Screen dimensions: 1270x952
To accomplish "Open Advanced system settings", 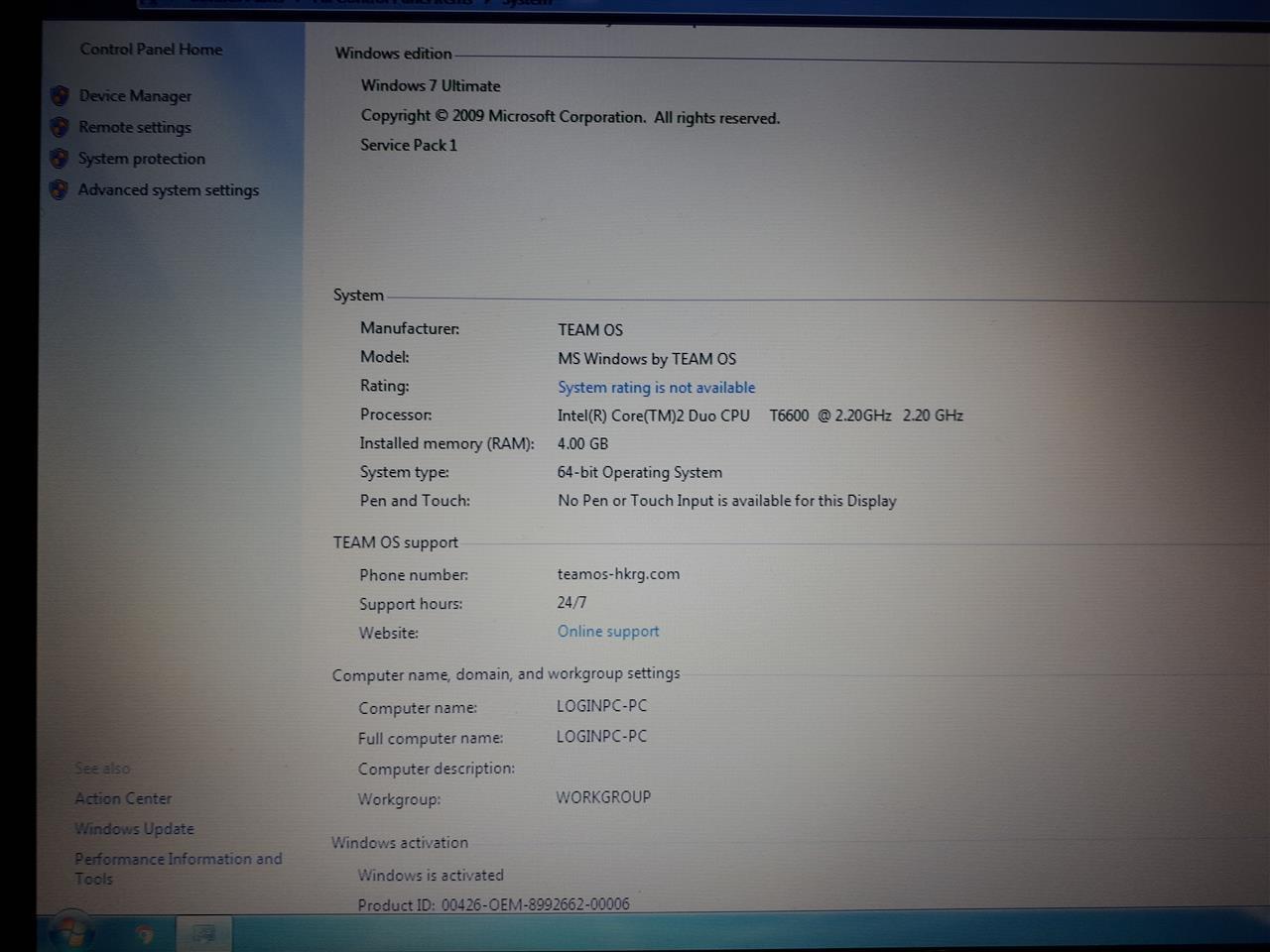I will point(169,190).
